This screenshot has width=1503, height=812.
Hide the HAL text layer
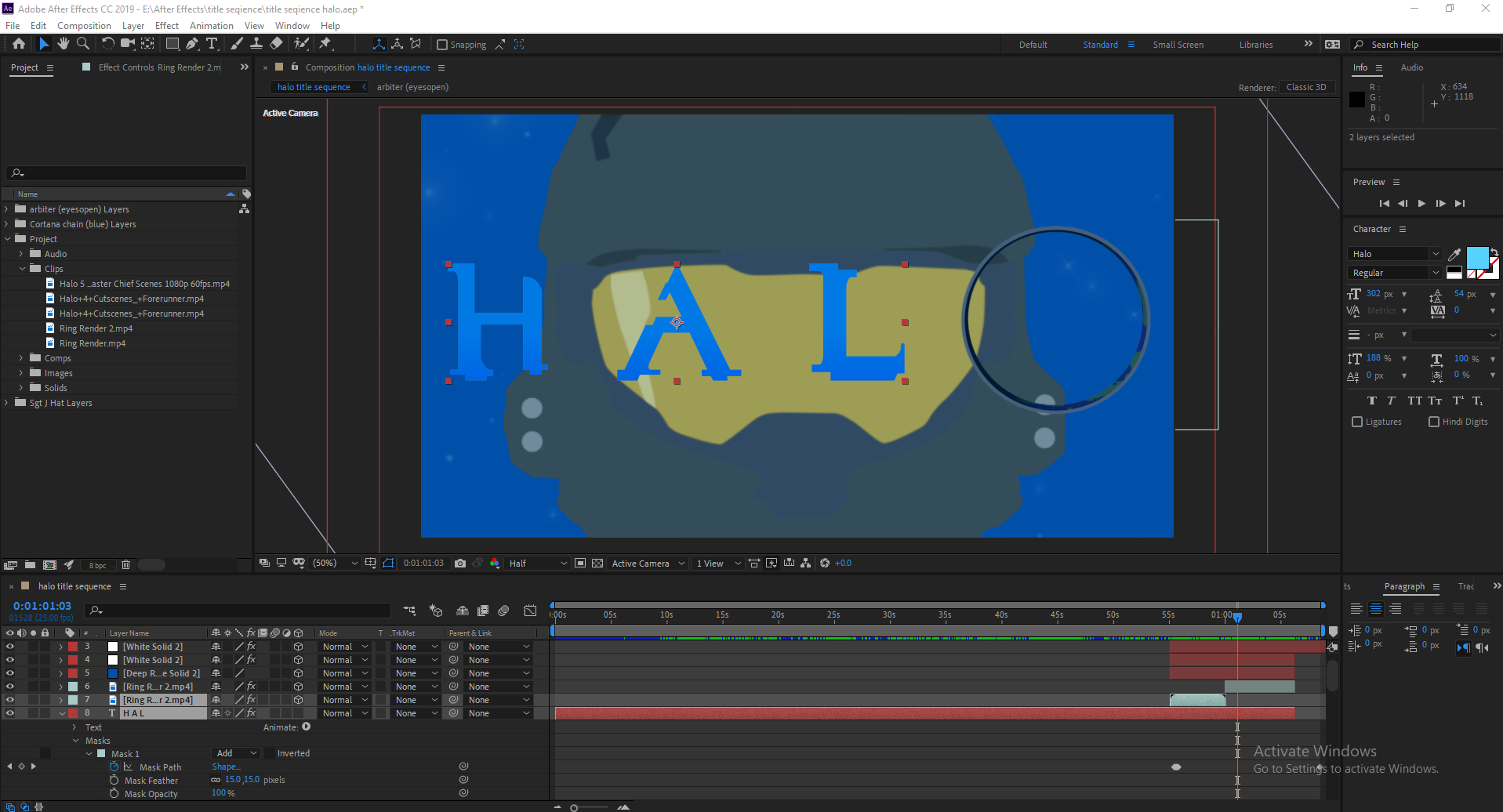point(10,712)
